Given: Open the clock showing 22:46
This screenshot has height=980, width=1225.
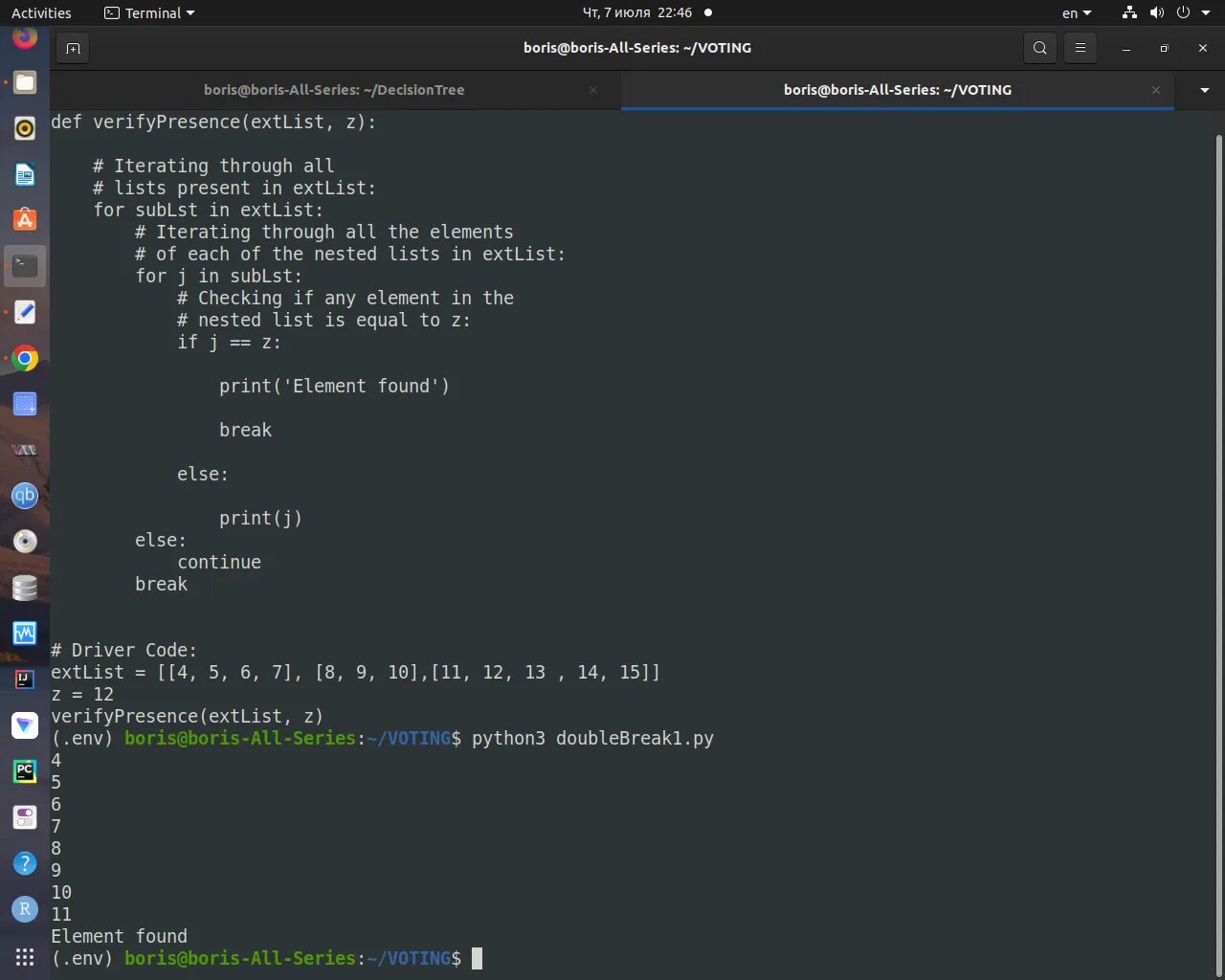Looking at the screenshot, I should point(637,12).
